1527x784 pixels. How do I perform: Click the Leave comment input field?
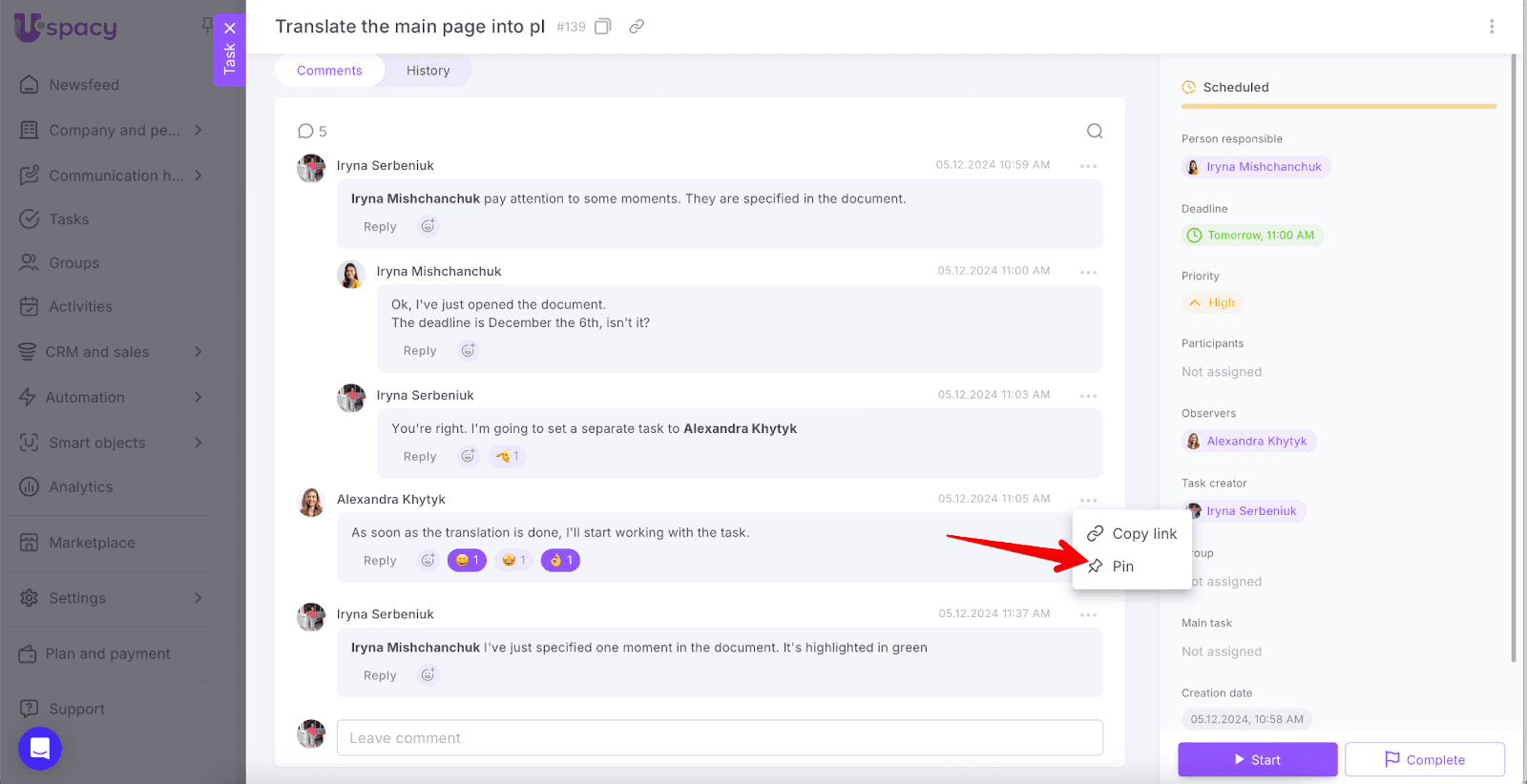720,738
